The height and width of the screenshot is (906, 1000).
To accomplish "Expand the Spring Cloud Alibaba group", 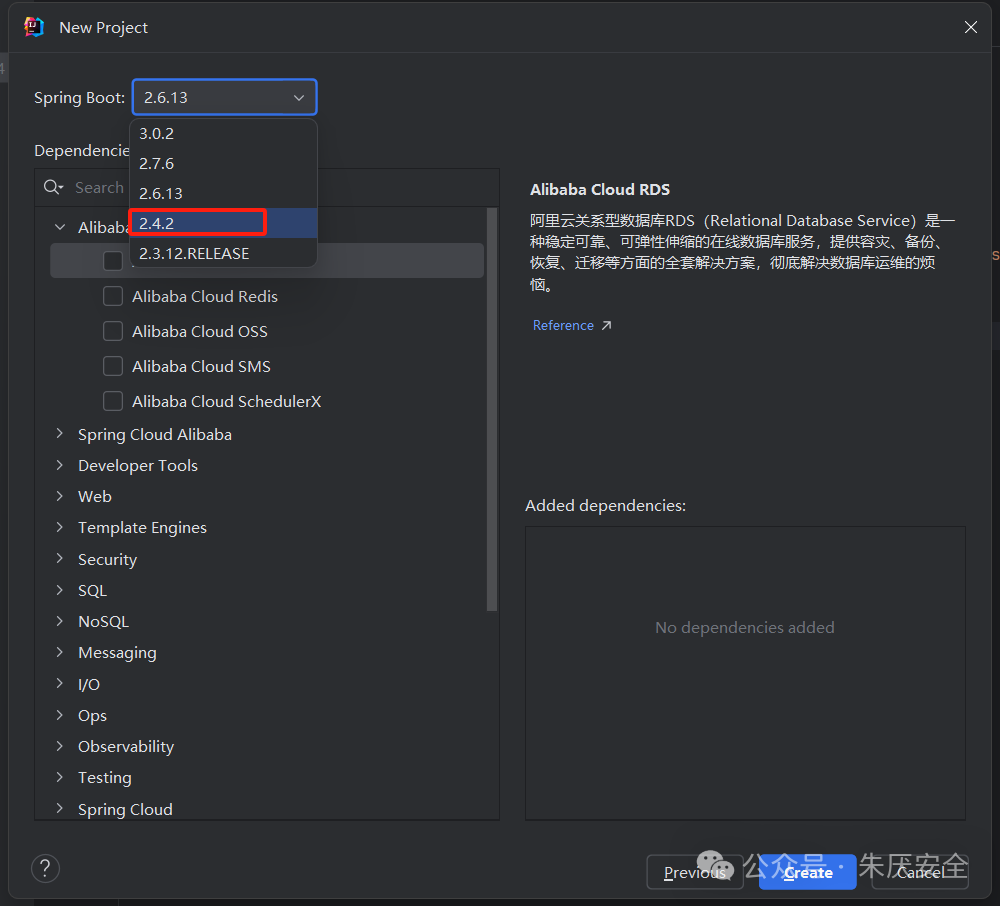I will coord(60,434).
